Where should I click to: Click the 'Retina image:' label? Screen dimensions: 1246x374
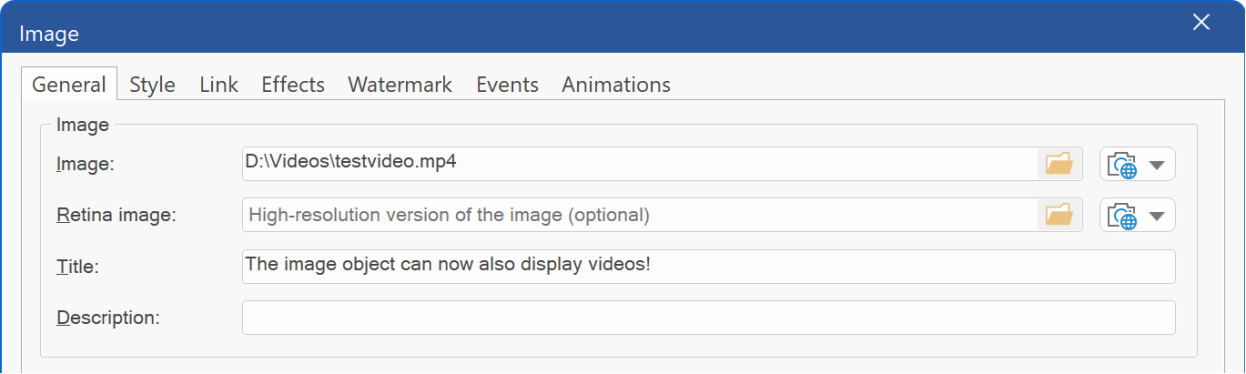(x=116, y=215)
